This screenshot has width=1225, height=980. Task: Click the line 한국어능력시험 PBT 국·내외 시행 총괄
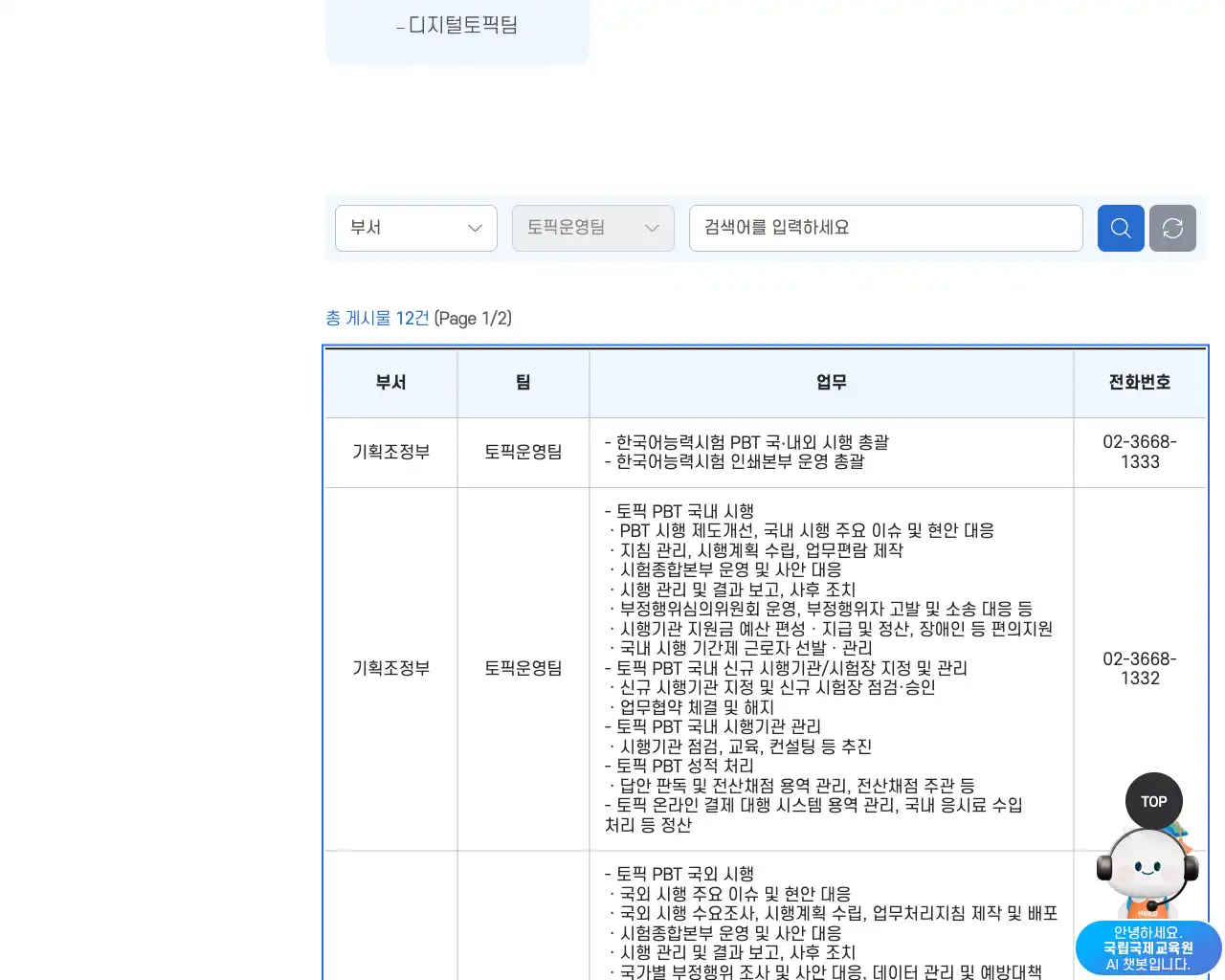(x=746, y=442)
